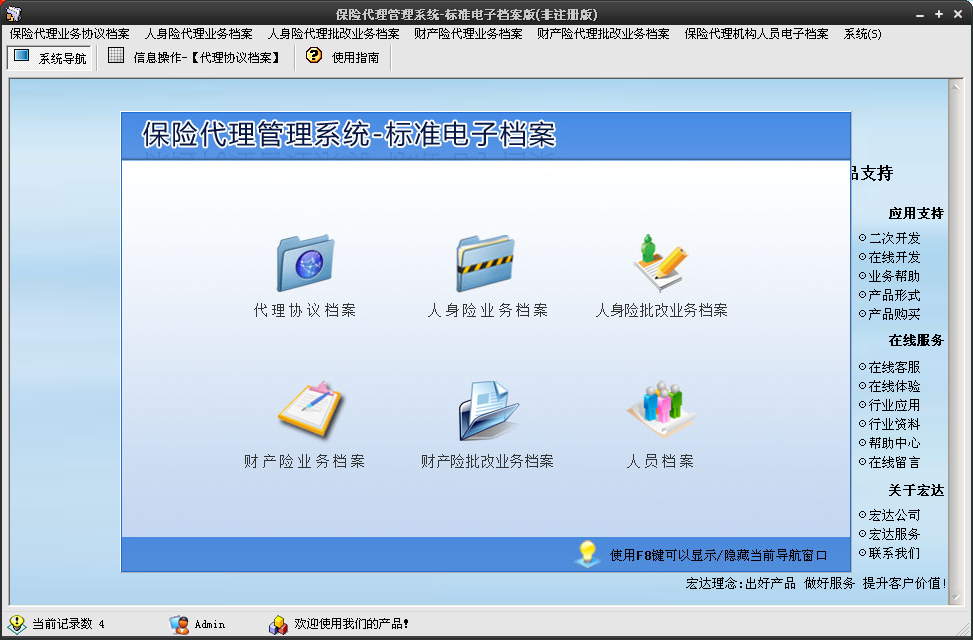973x640 pixels.
Task: Open the 系统(S) menu
Action: tap(860, 33)
